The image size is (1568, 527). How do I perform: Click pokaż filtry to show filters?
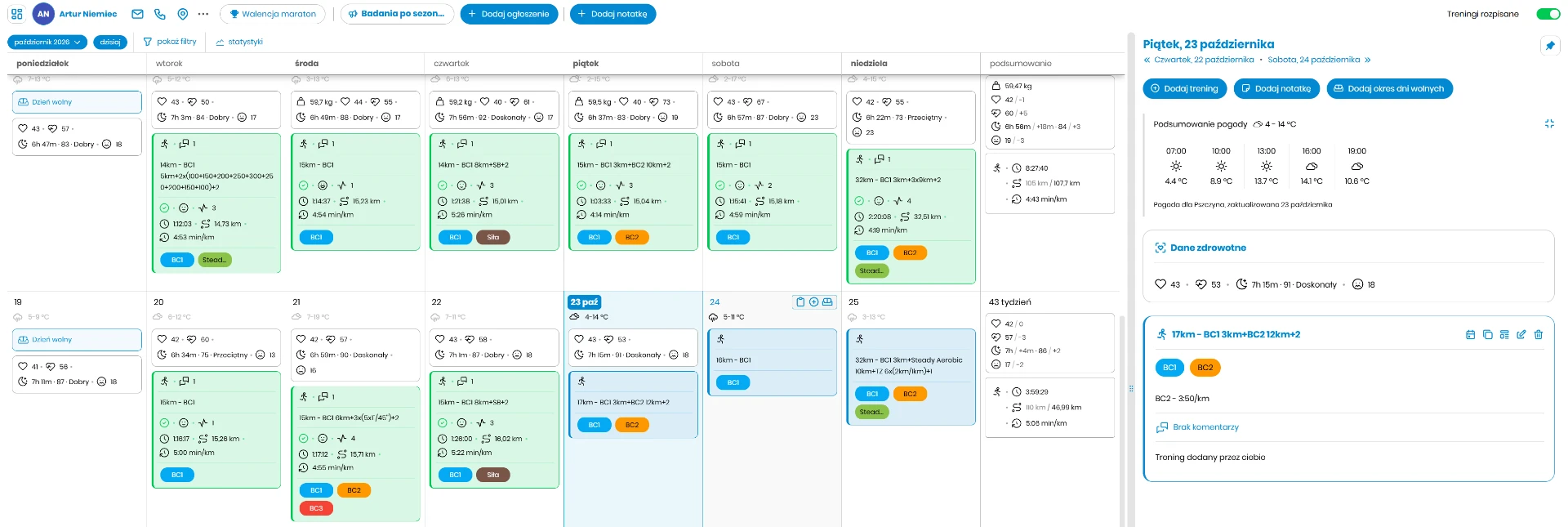click(x=170, y=42)
